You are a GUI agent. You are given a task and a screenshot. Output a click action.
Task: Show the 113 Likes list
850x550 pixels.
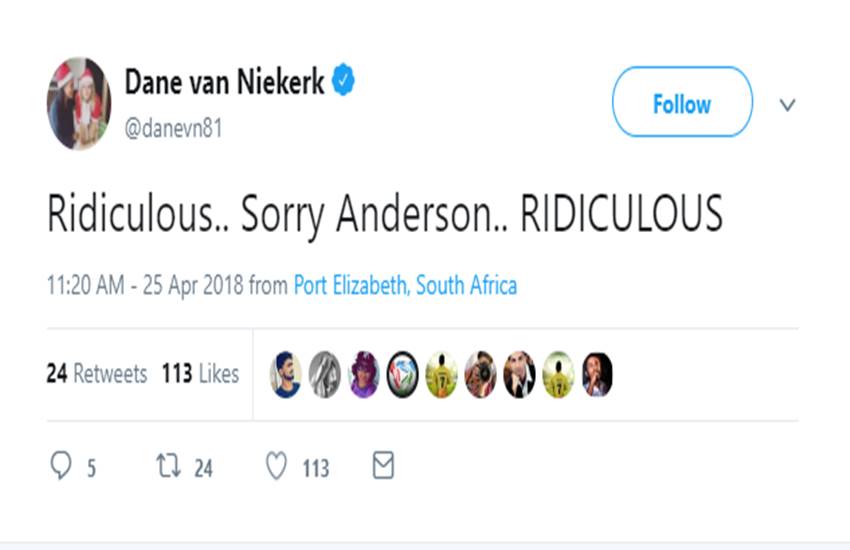pyautogui.click(x=200, y=374)
